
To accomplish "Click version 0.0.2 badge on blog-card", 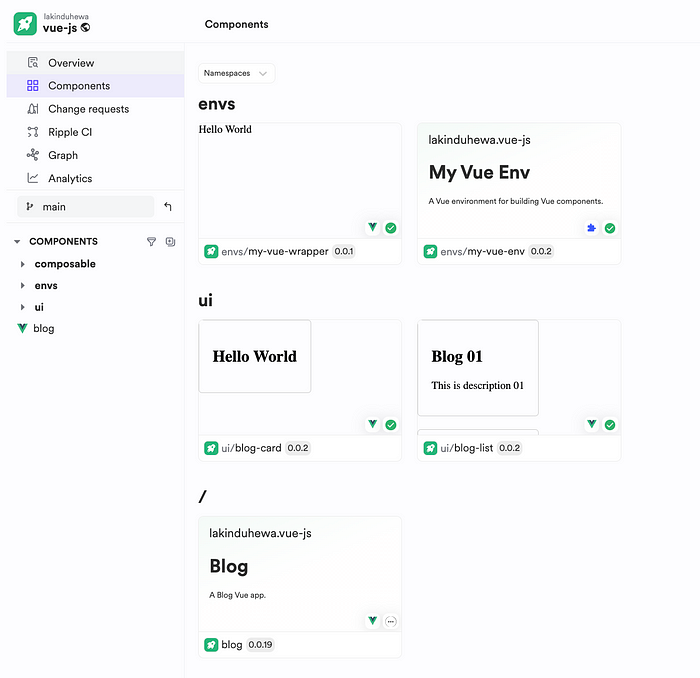I will [298, 448].
